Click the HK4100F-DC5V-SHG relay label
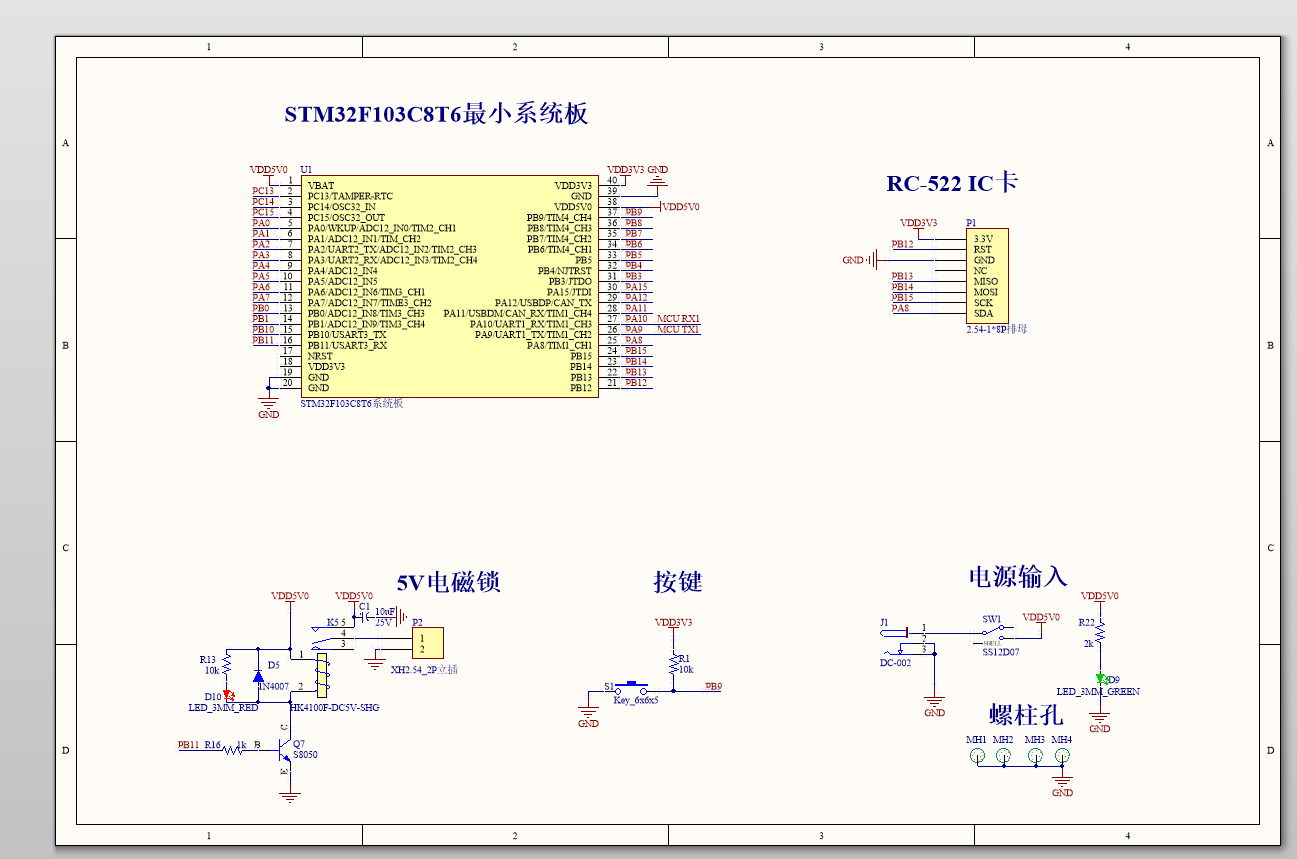 [334, 707]
